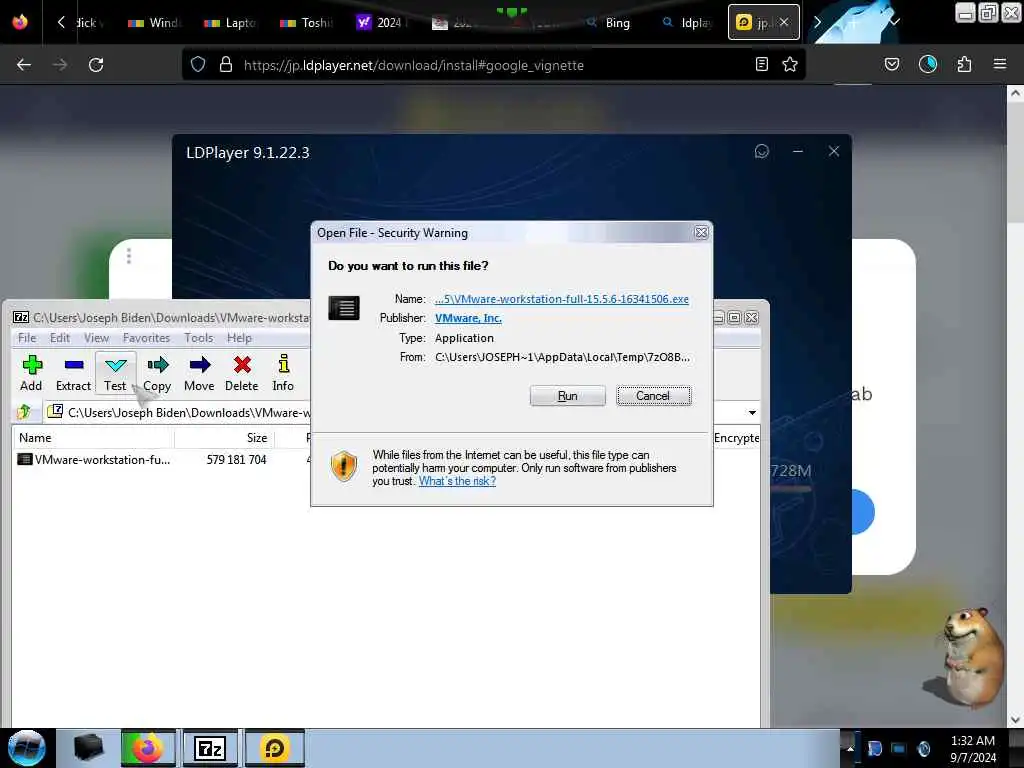This screenshot has width=1024, height=768.
Task: Click Run in the Security Warning dialog
Action: pyautogui.click(x=568, y=396)
